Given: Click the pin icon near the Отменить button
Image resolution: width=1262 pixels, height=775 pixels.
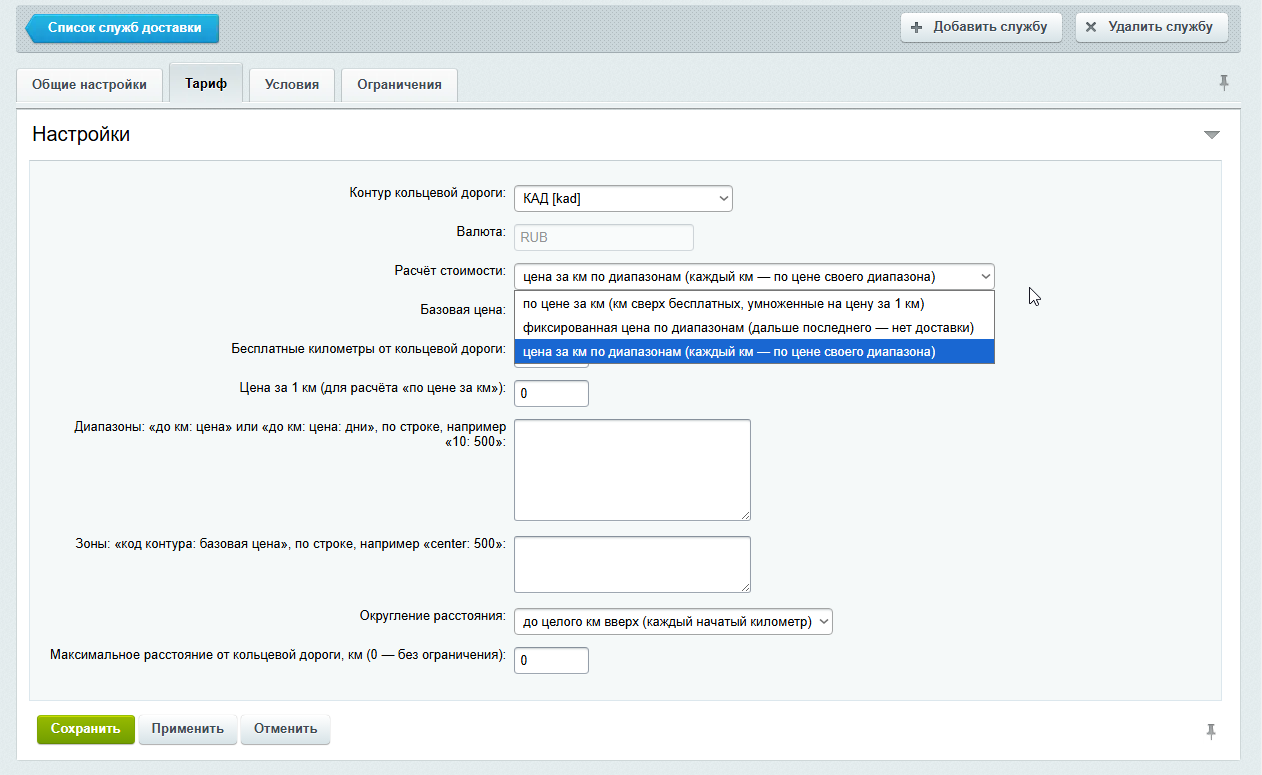Looking at the screenshot, I should 1211,731.
